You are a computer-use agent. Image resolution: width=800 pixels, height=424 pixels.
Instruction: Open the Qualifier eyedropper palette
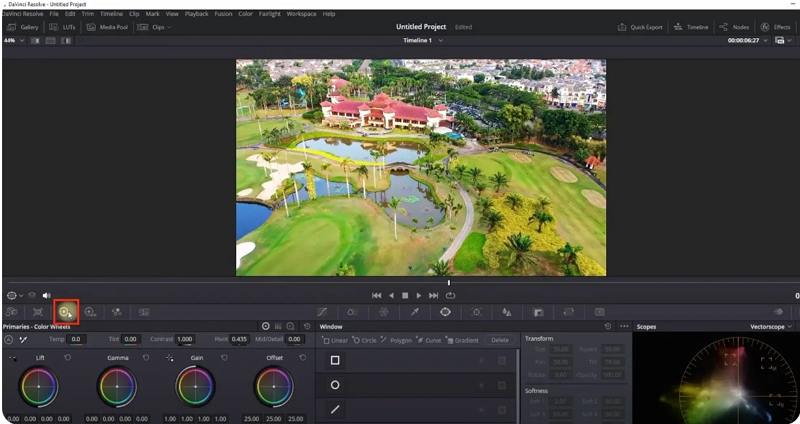click(x=415, y=312)
